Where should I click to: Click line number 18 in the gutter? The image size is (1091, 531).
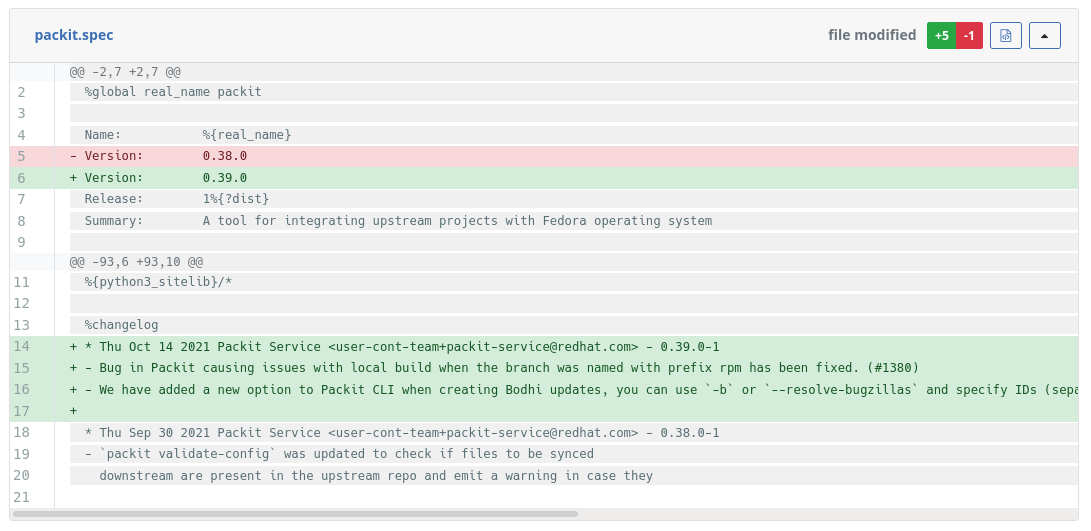22,433
